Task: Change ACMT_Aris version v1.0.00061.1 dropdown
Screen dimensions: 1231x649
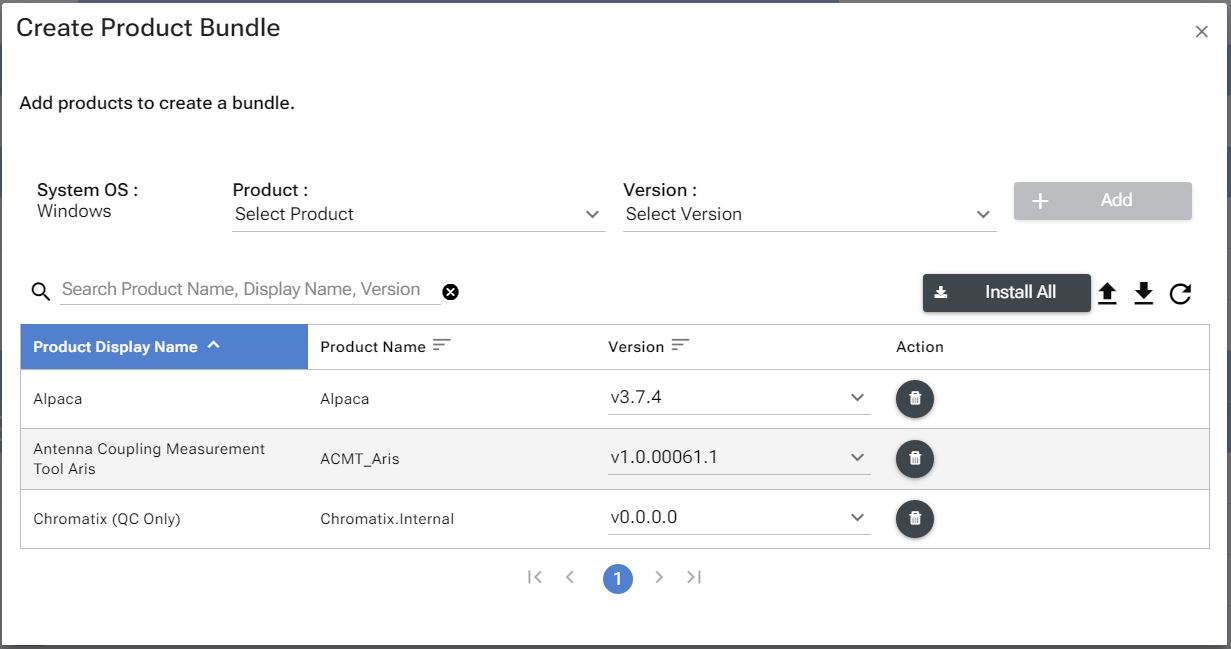Action: (738, 458)
